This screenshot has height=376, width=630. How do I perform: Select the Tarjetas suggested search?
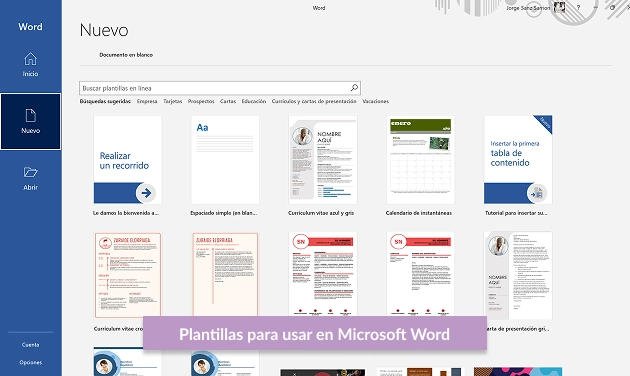[173, 101]
